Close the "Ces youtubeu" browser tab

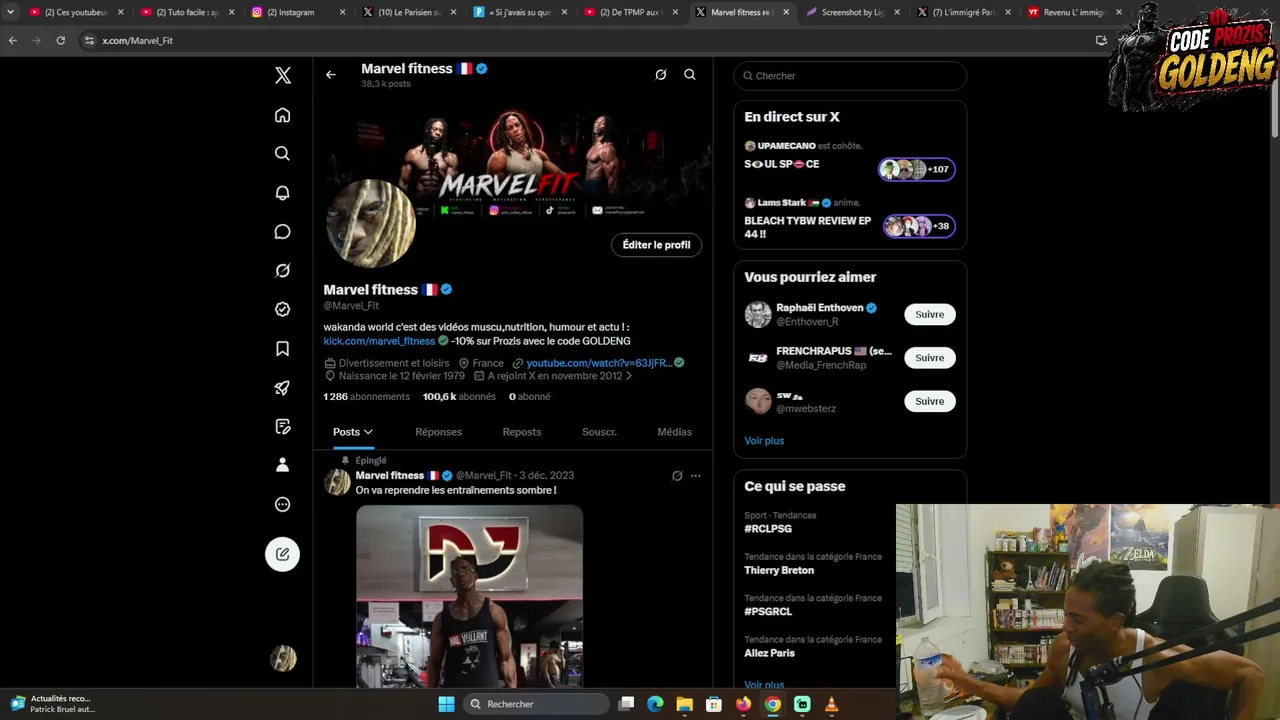[121, 12]
